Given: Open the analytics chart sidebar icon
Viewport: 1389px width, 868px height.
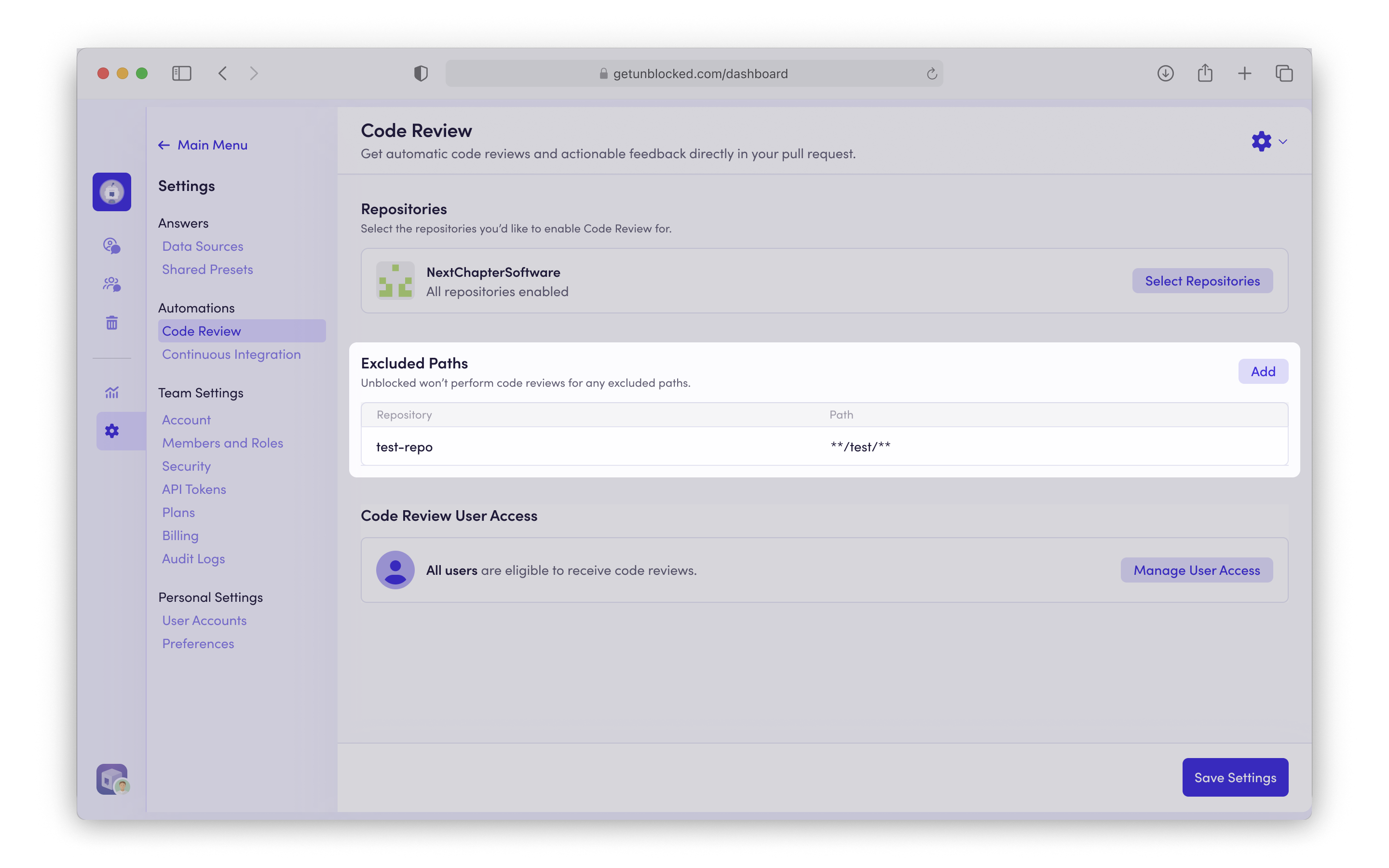Looking at the screenshot, I should [x=111, y=393].
